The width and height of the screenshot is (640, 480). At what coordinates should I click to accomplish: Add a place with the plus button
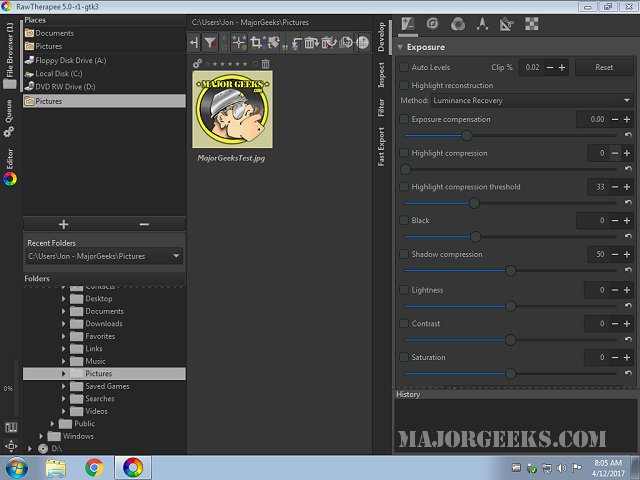click(x=64, y=224)
